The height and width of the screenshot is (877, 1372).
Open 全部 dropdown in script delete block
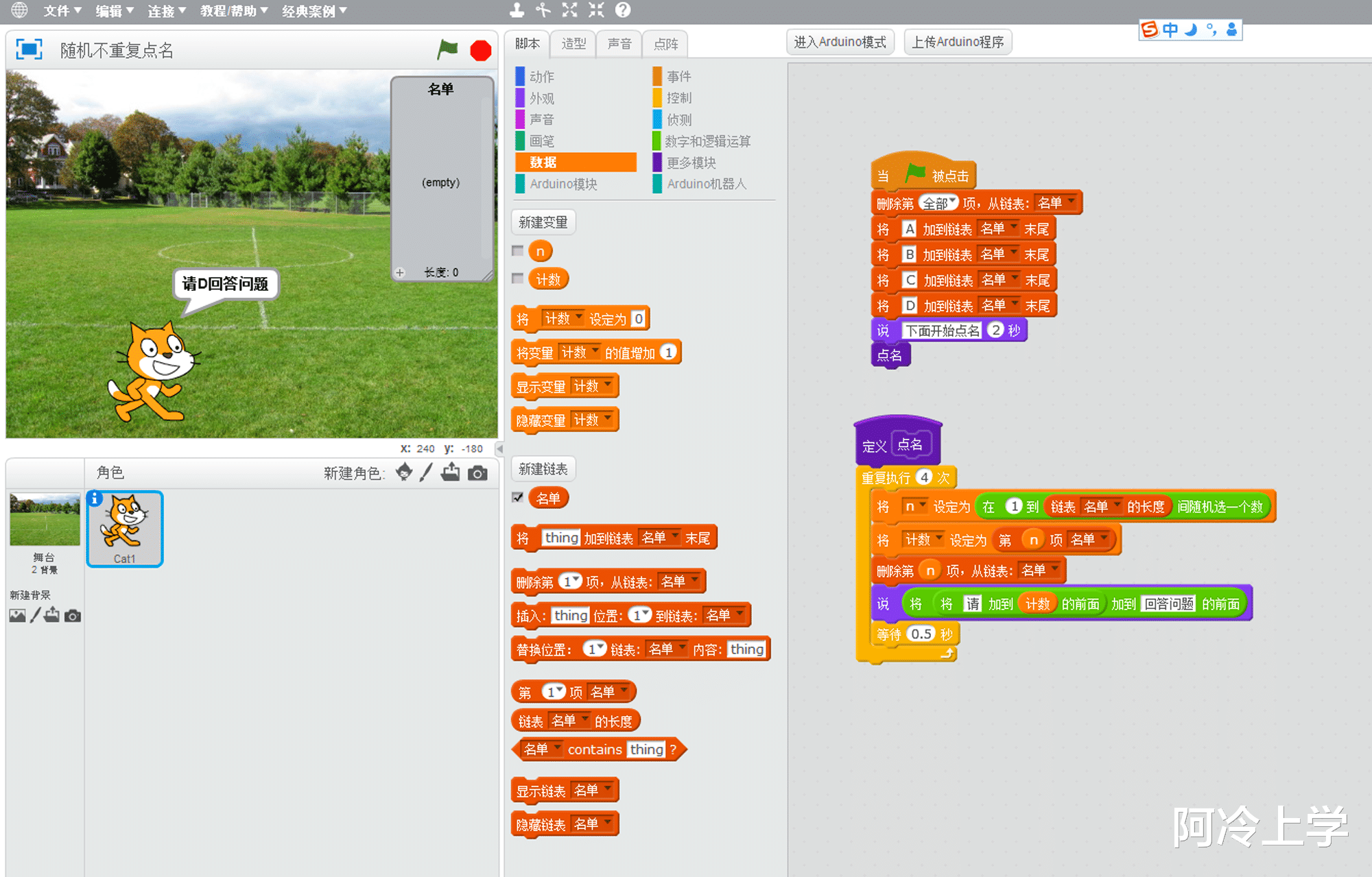[938, 203]
